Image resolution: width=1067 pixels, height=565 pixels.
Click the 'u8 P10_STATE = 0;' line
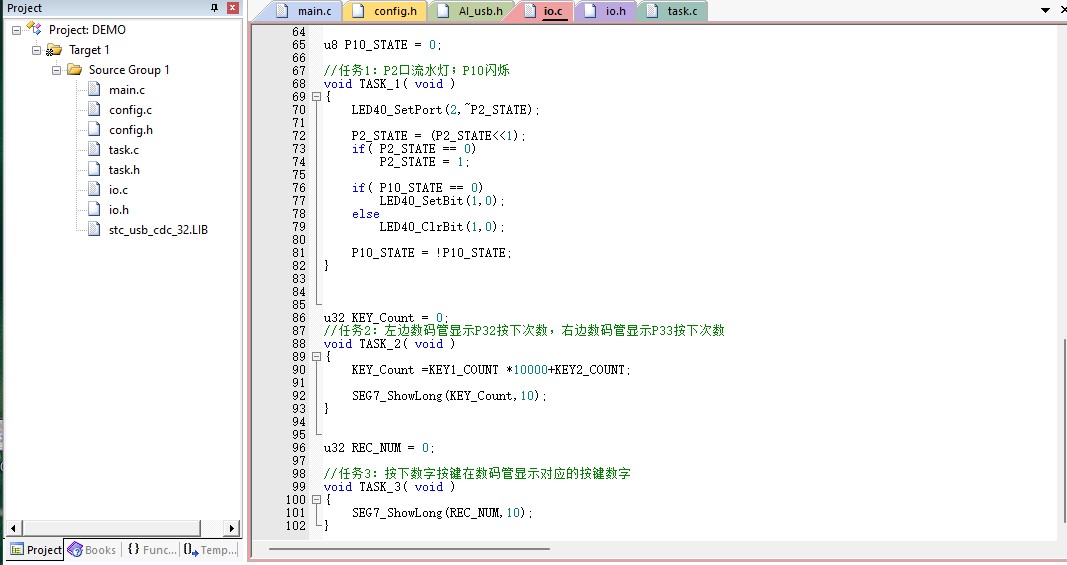click(x=382, y=45)
